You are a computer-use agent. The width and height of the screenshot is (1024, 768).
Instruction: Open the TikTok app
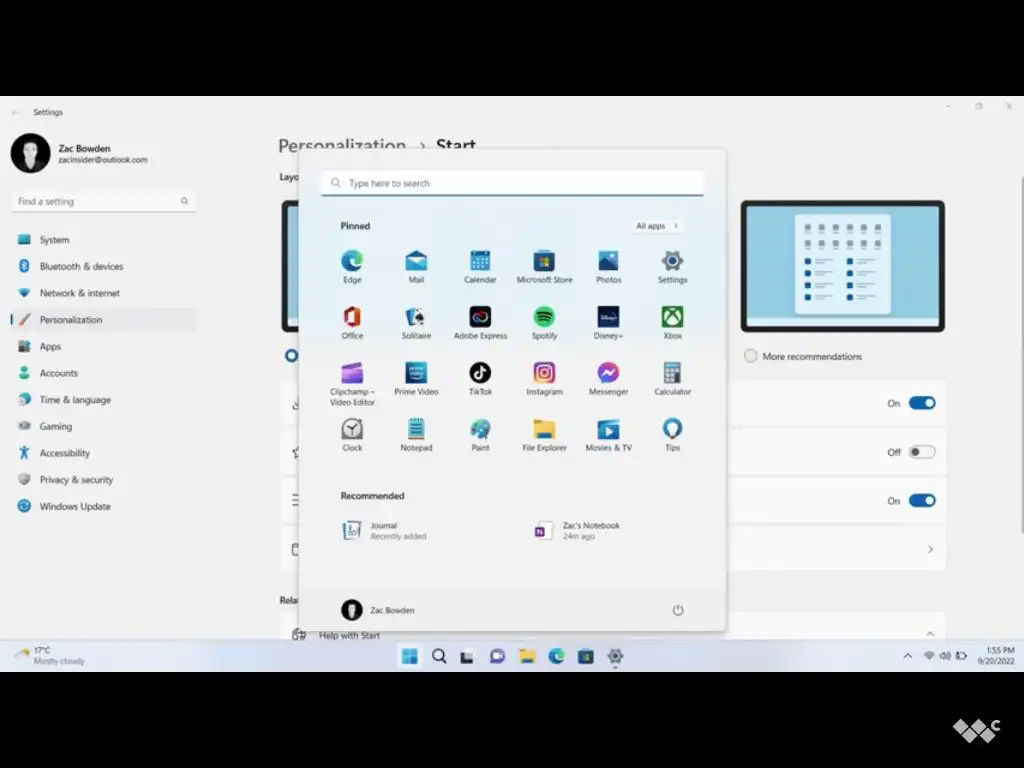[x=480, y=379]
